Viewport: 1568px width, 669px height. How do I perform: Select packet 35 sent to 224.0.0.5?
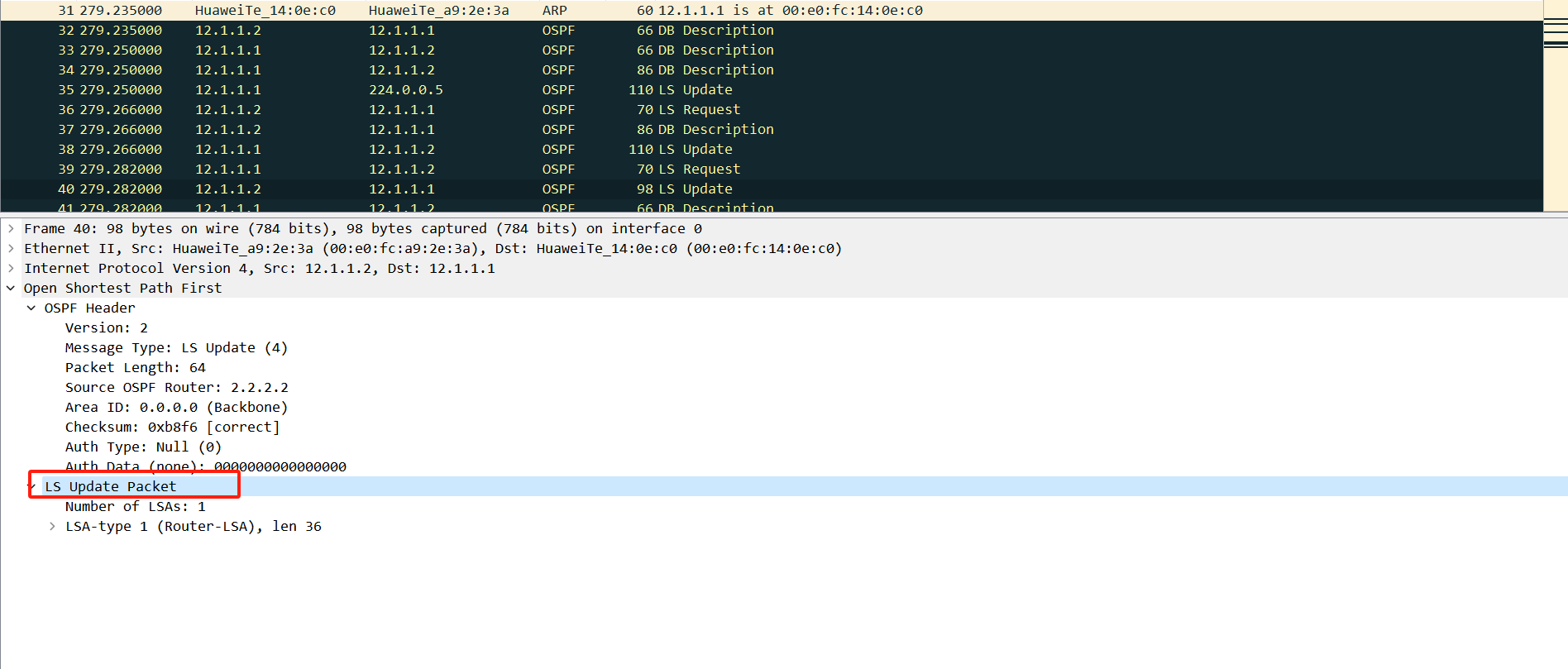coord(772,90)
